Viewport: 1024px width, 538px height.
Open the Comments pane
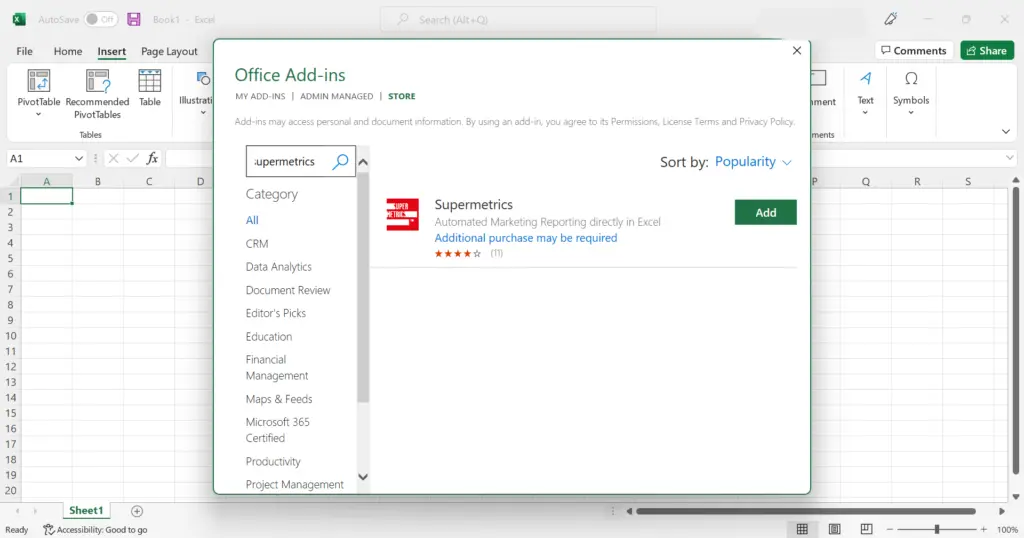pyautogui.click(x=913, y=50)
